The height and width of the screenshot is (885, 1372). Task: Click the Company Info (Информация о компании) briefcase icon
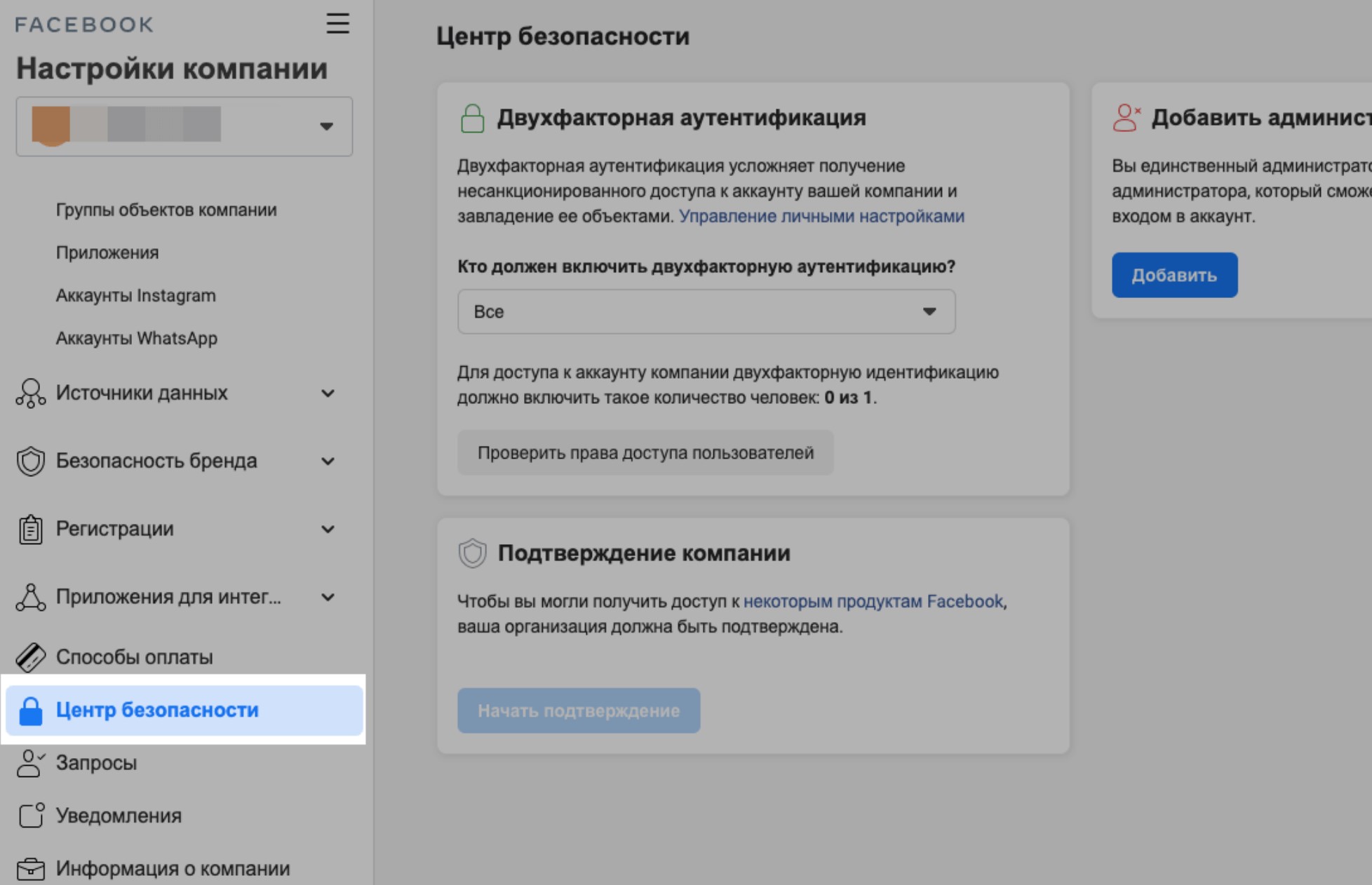pos(30,869)
